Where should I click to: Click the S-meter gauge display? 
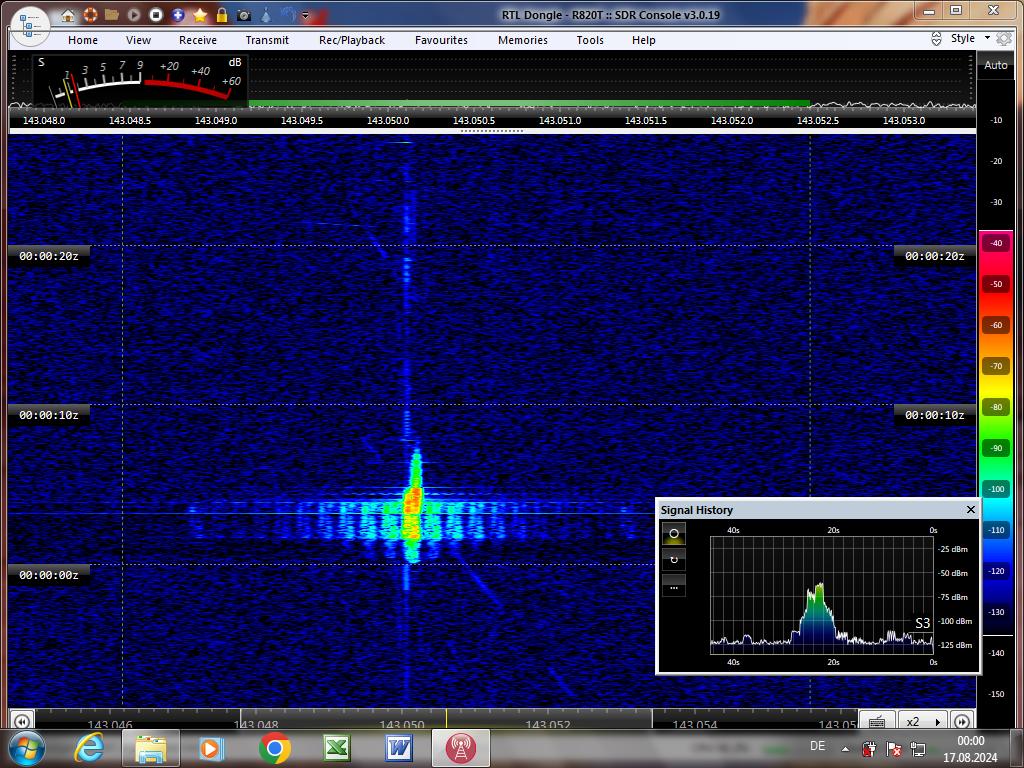[x=140, y=80]
